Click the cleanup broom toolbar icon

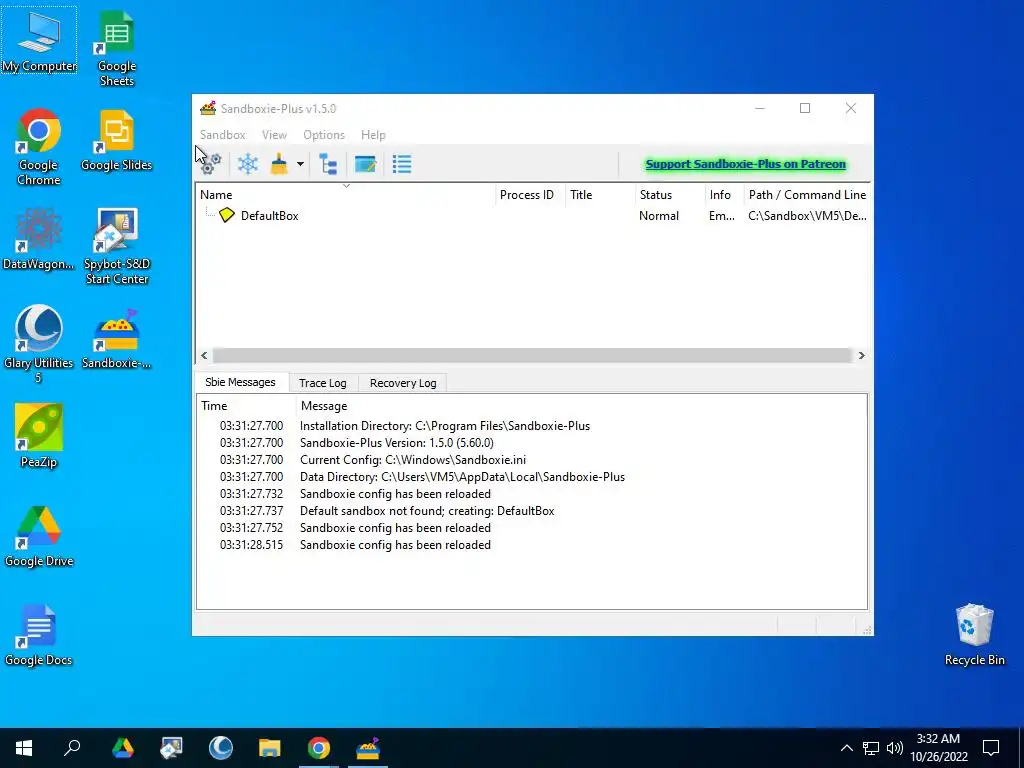(280, 164)
